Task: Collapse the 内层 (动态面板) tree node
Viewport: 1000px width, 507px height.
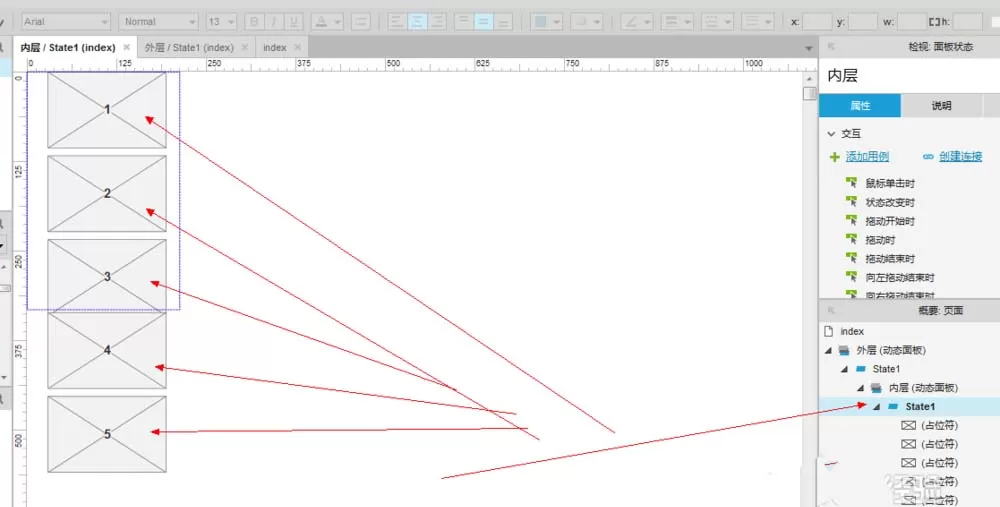Action: tap(860, 388)
